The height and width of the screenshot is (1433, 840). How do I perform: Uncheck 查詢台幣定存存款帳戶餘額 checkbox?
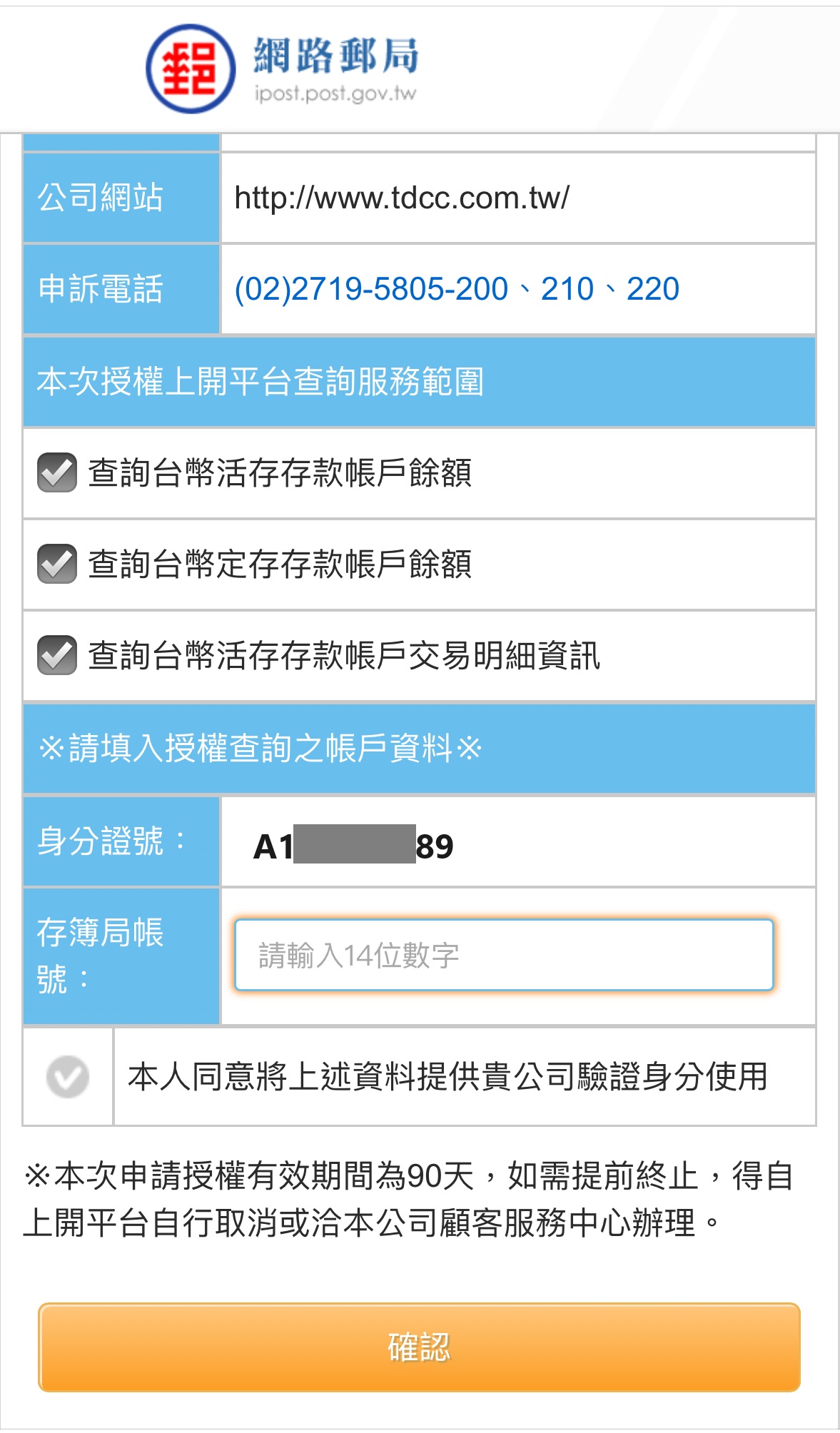[x=57, y=564]
